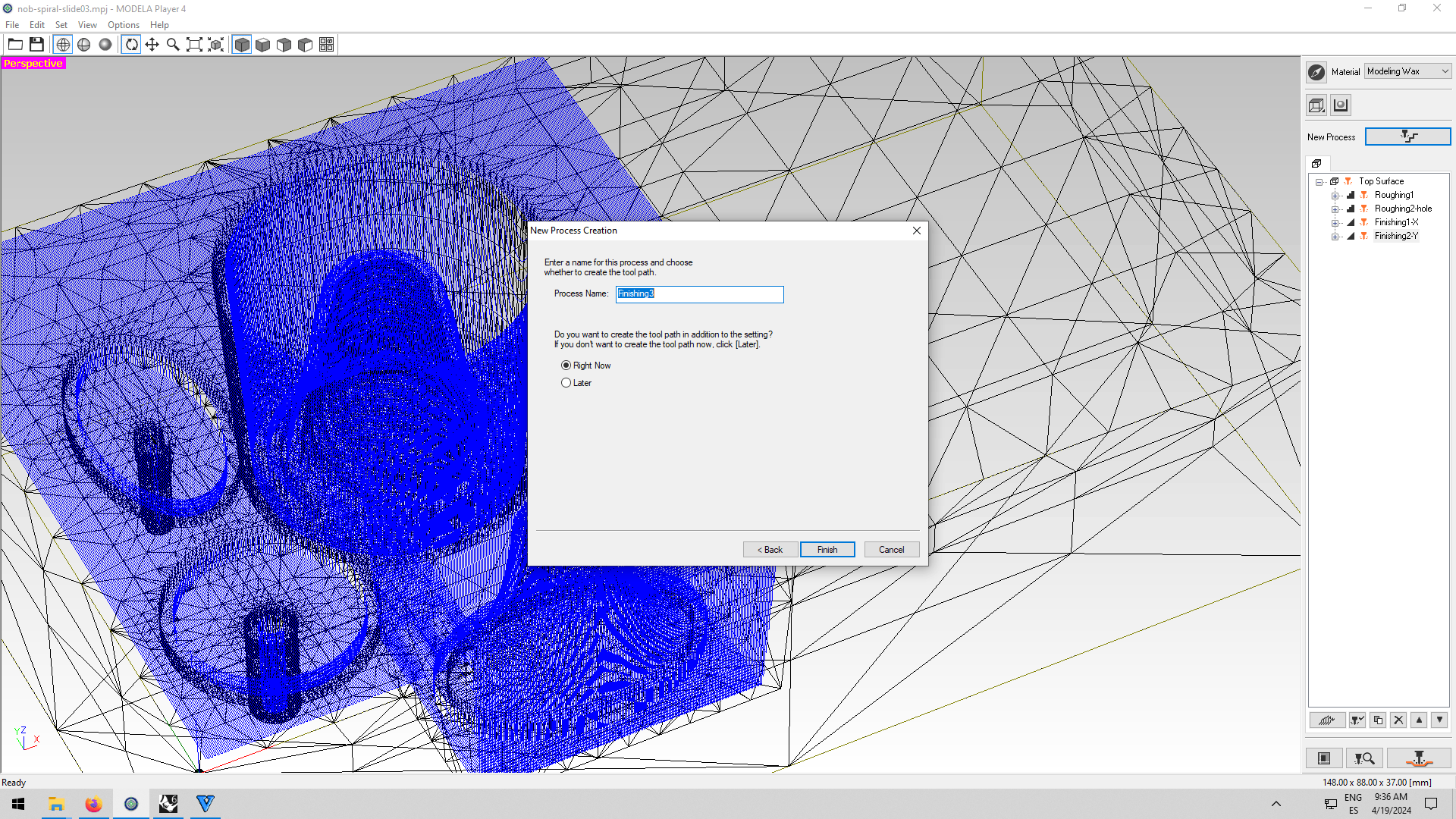Switch to solid shaded sphere rendering
The width and height of the screenshot is (1456, 819).
(105, 45)
